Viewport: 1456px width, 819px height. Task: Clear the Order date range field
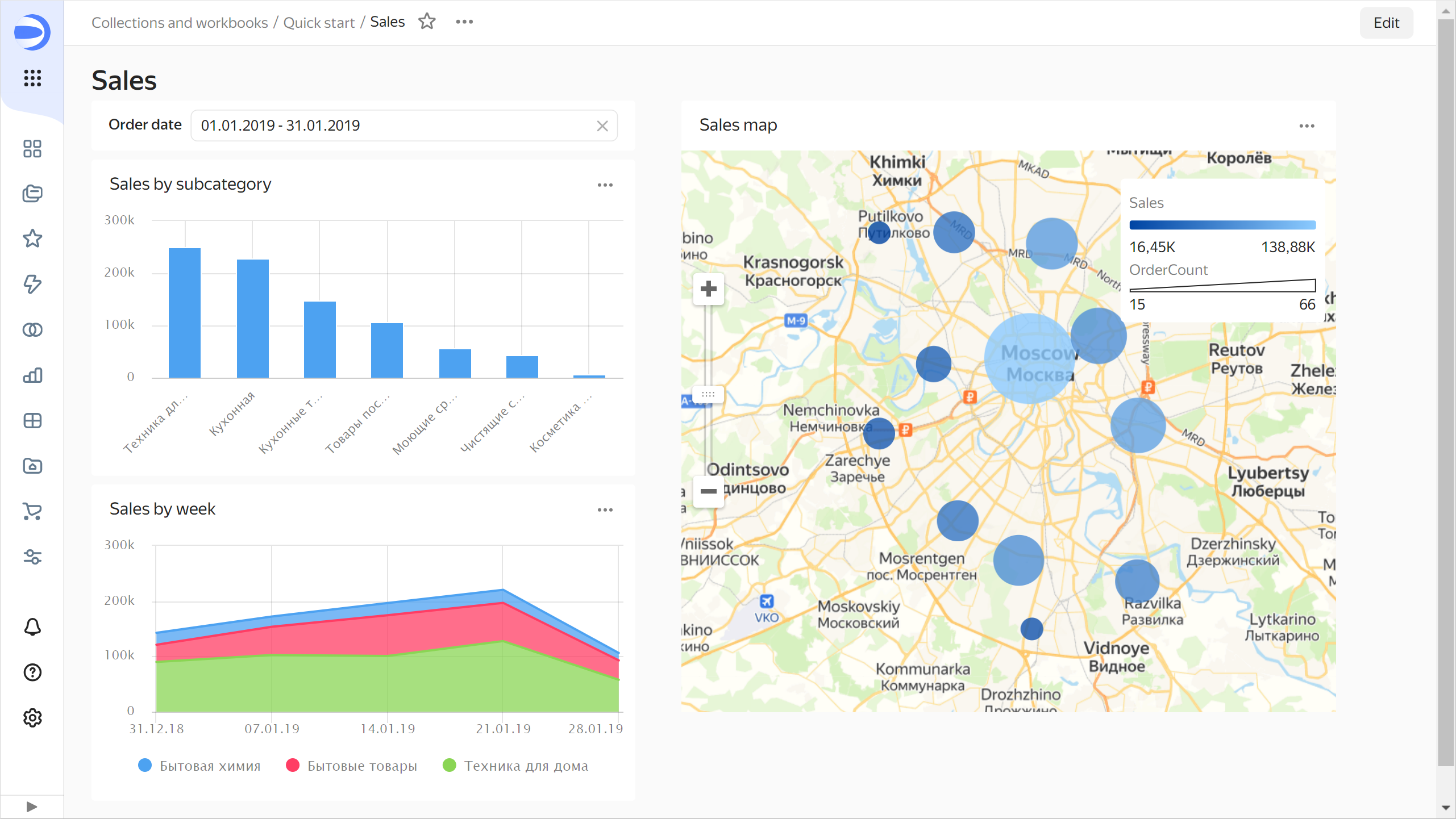tap(602, 126)
